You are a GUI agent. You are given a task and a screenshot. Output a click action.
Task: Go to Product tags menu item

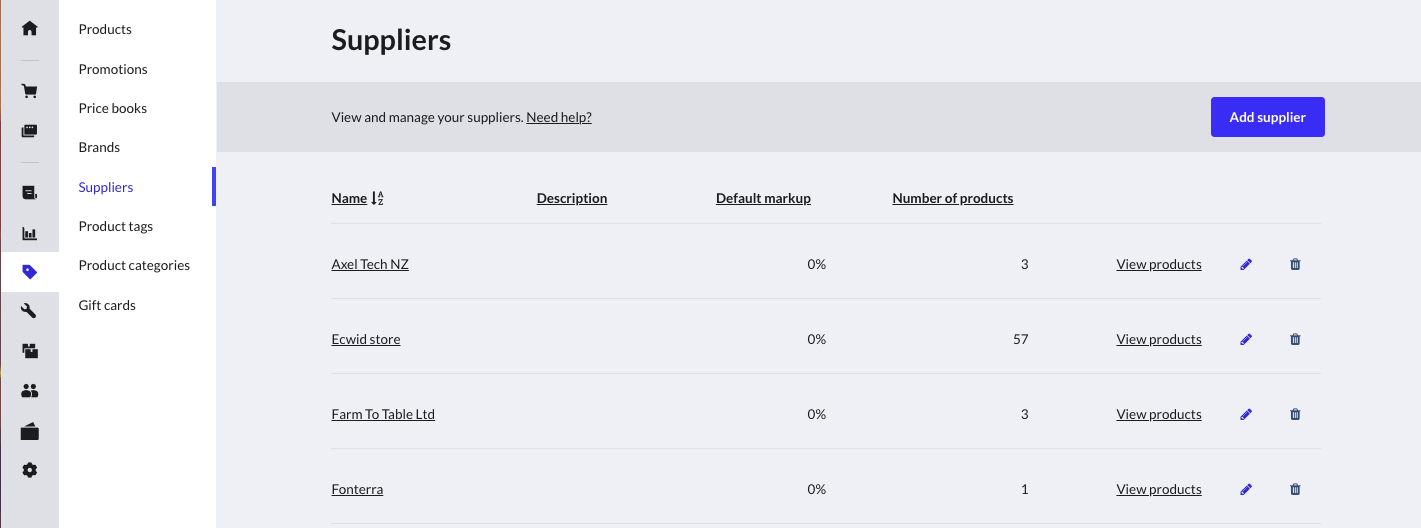point(116,226)
